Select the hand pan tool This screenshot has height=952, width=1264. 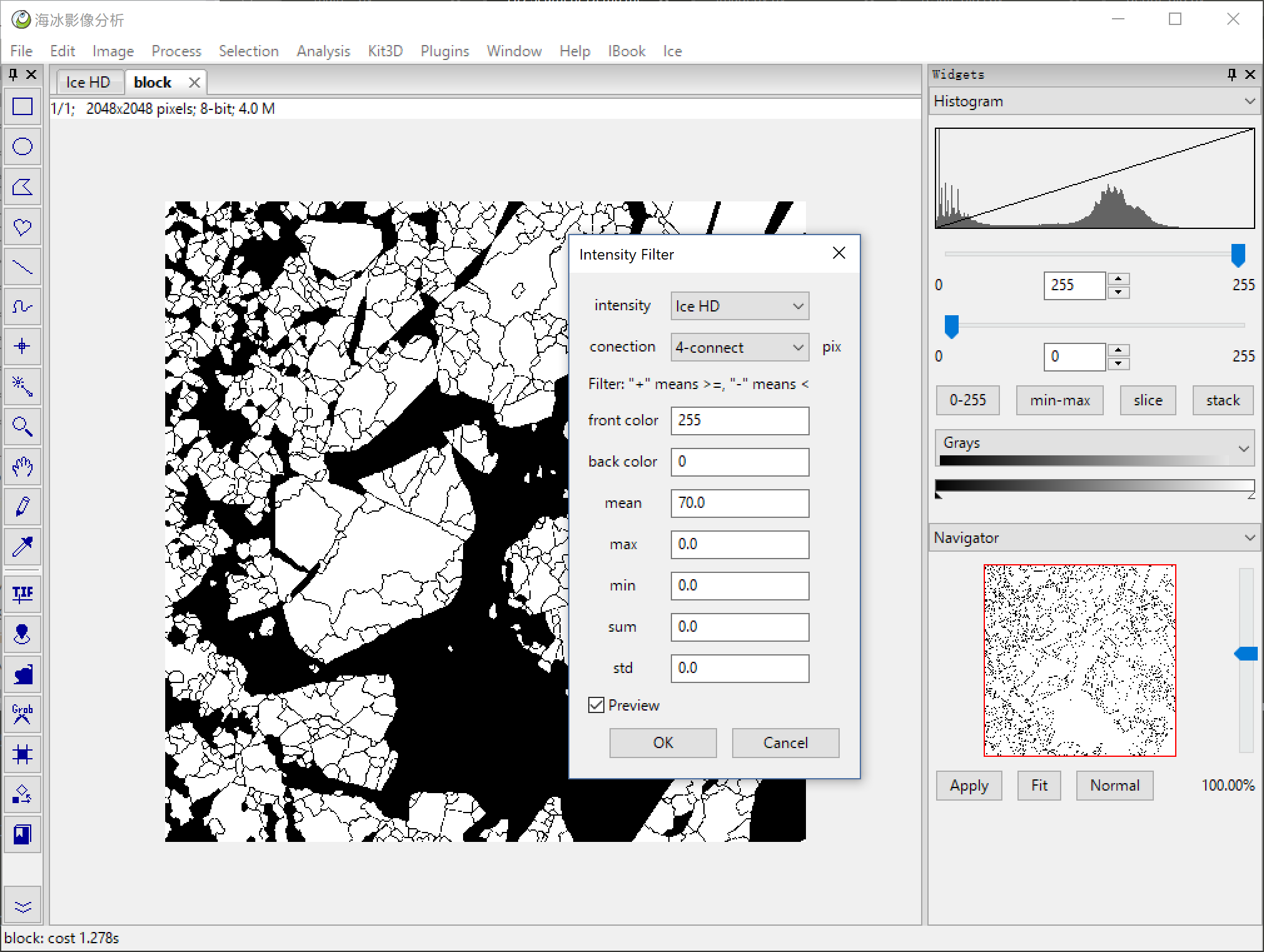coord(23,467)
